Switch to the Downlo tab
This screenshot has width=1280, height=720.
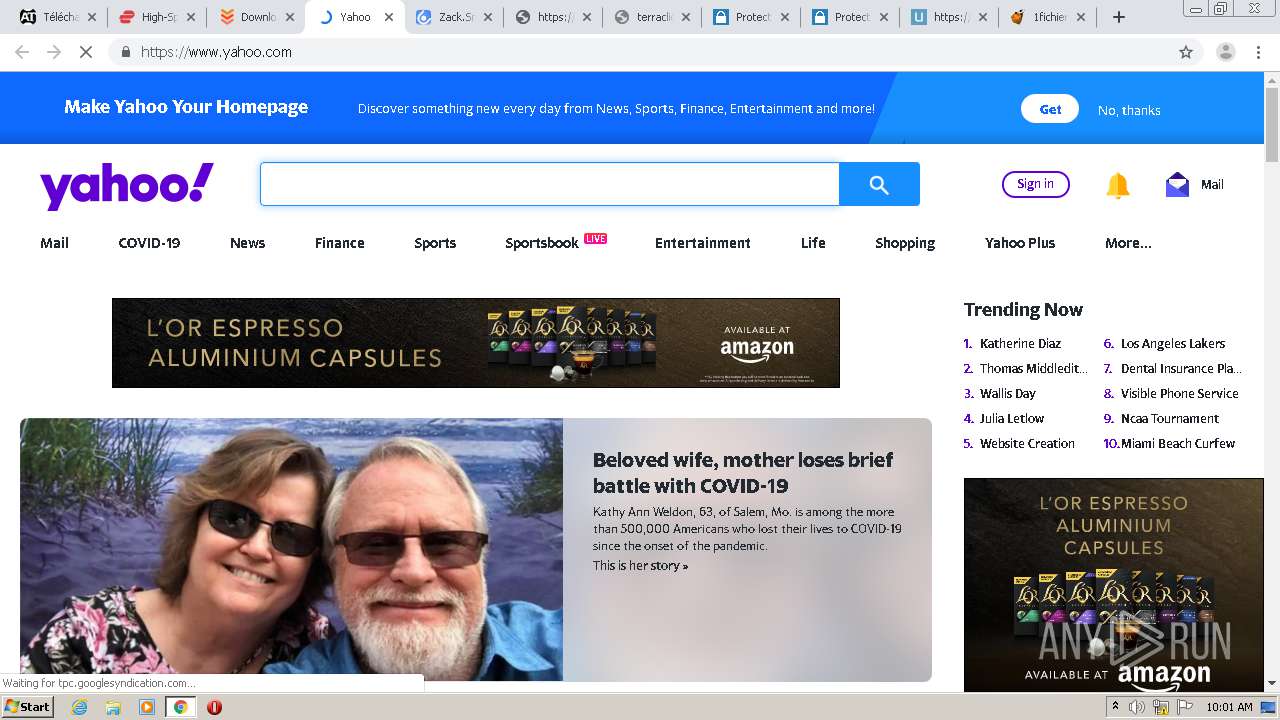click(254, 17)
